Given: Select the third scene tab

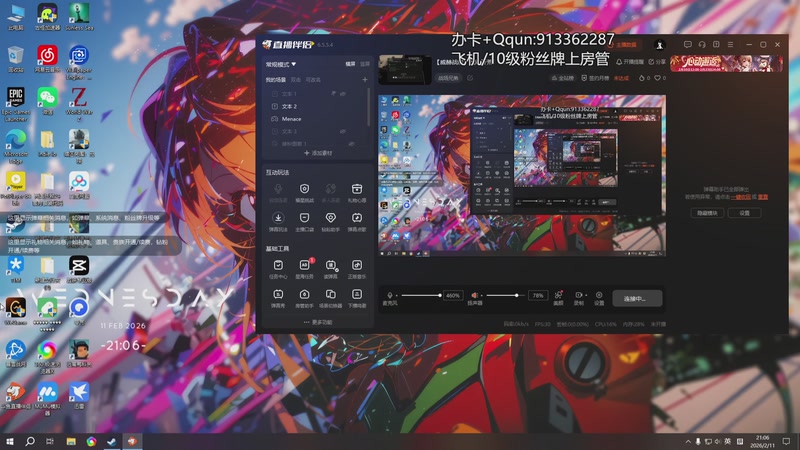Looking at the screenshot, I should 313,80.
